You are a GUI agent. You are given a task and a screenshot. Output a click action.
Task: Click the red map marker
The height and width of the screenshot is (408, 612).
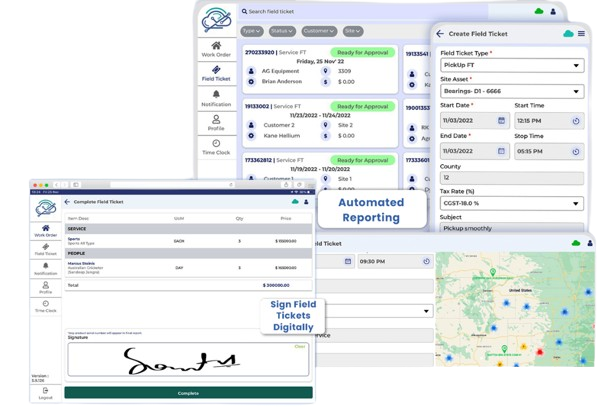(540, 352)
